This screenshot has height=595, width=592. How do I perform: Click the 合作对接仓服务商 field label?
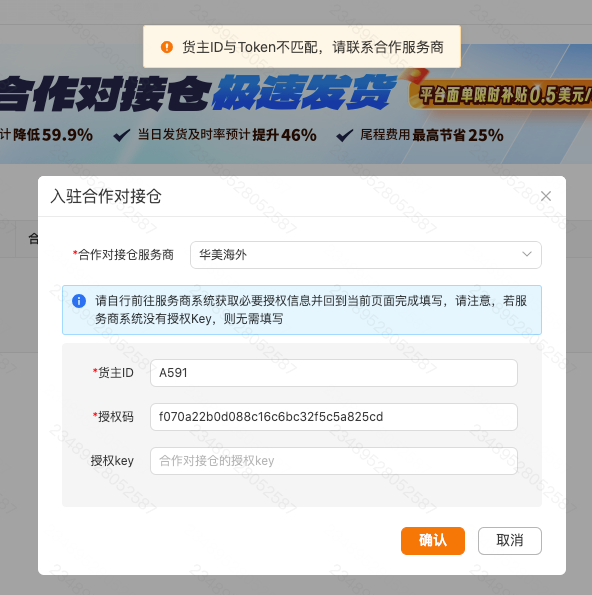pyautogui.click(x=123, y=255)
